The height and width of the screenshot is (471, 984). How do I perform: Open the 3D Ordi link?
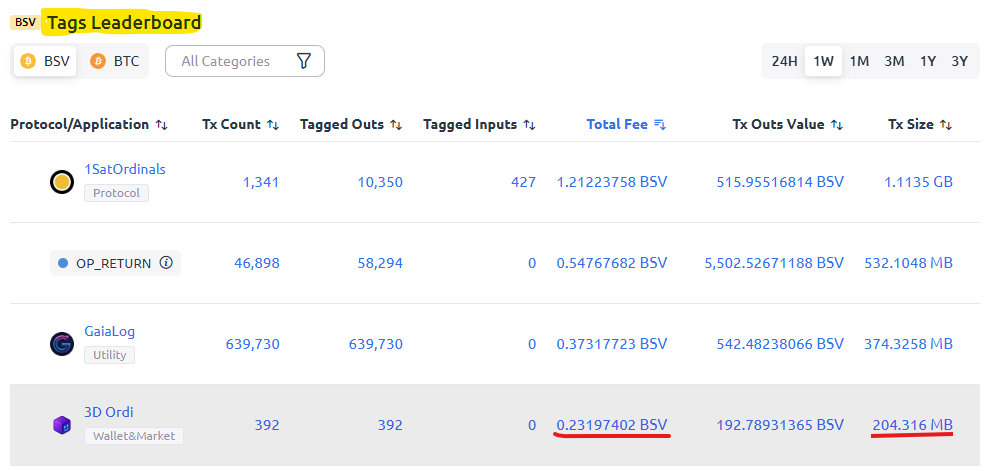(x=109, y=412)
